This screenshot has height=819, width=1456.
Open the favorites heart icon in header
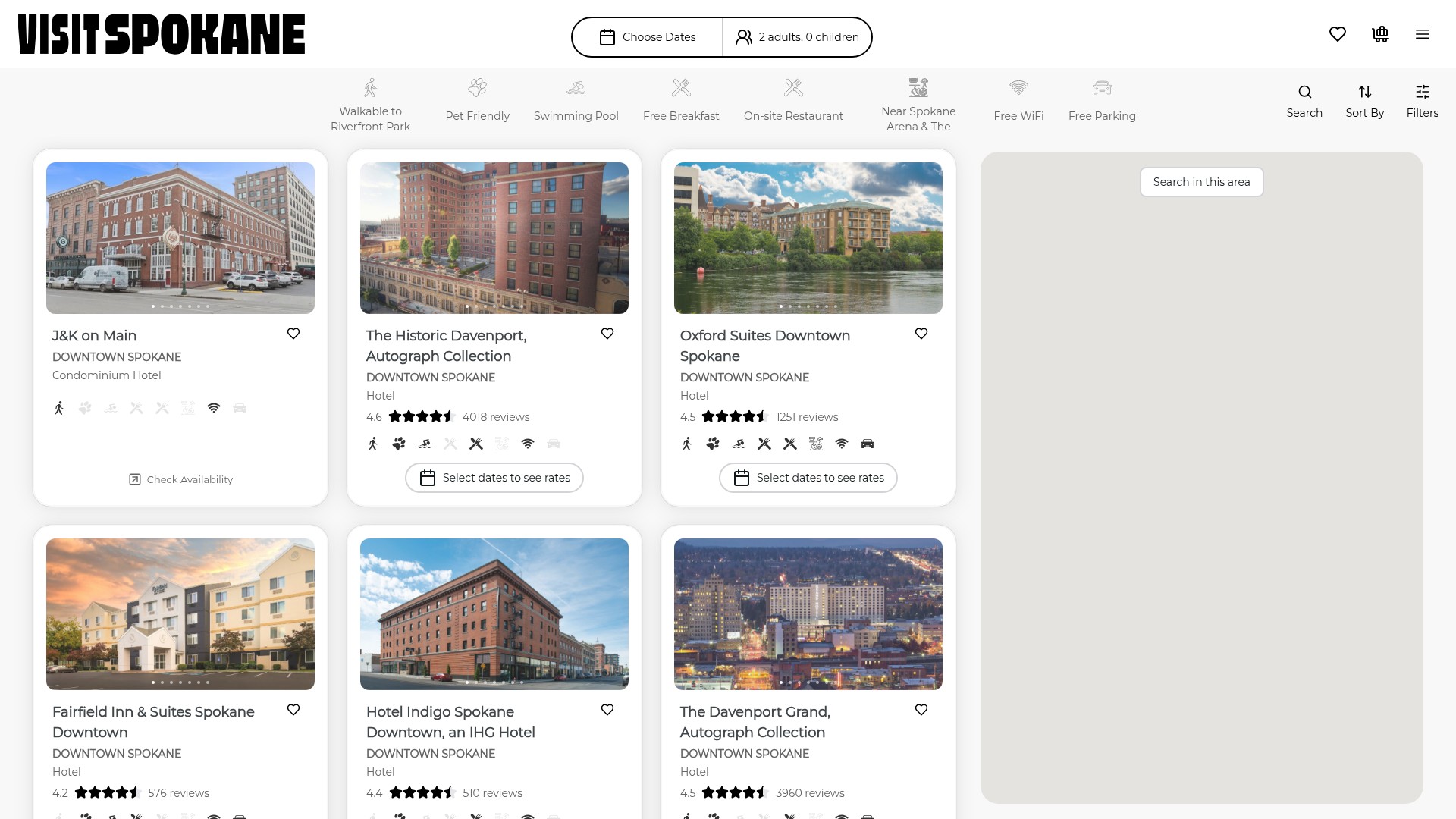(1338, 34)
